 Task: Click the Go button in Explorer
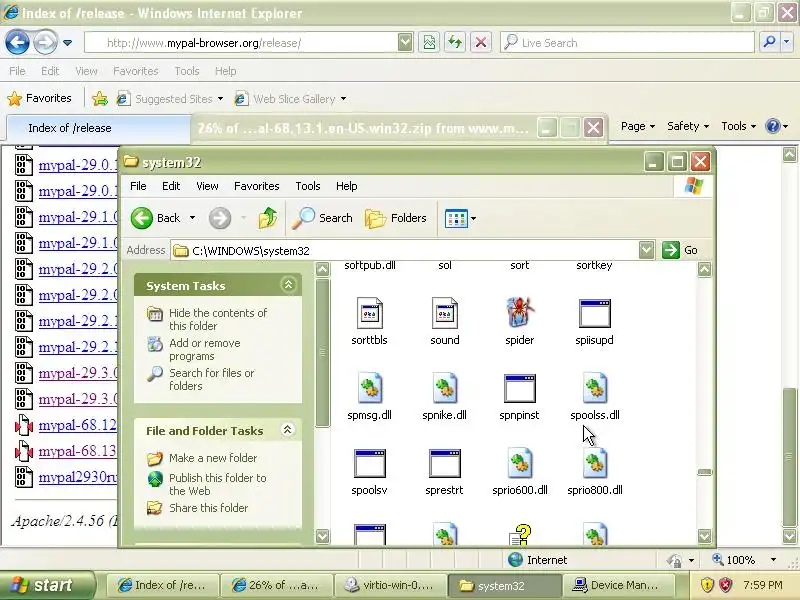pos(681,250)
